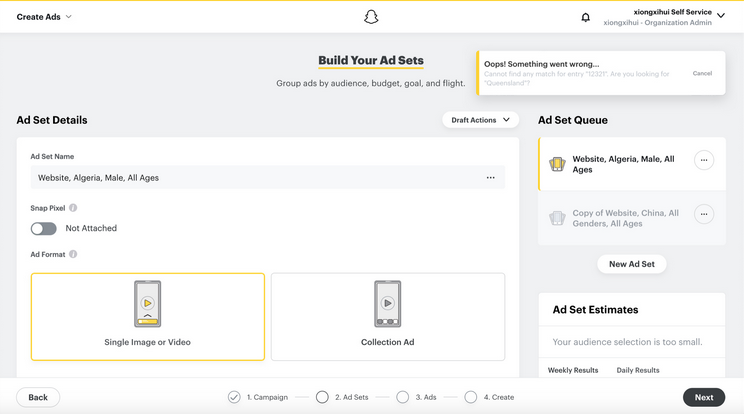Open options for Website, Algeria ad set
The width and height of the screenshot is (744, 414).
(x=704, y=160)
